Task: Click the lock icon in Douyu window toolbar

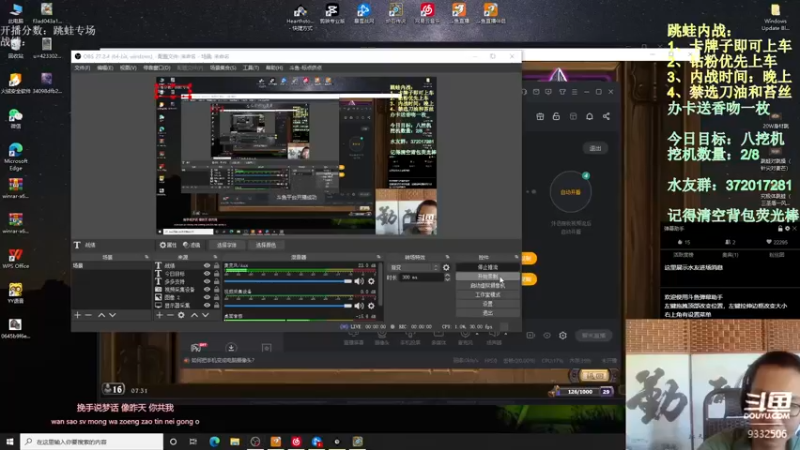Action: coord(556,116)
